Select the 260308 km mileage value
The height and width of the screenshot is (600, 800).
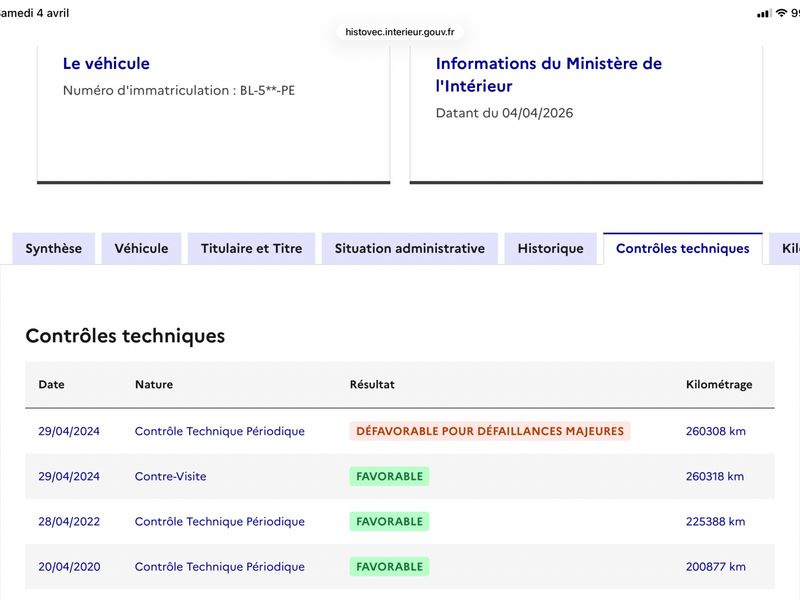(715, 431)
